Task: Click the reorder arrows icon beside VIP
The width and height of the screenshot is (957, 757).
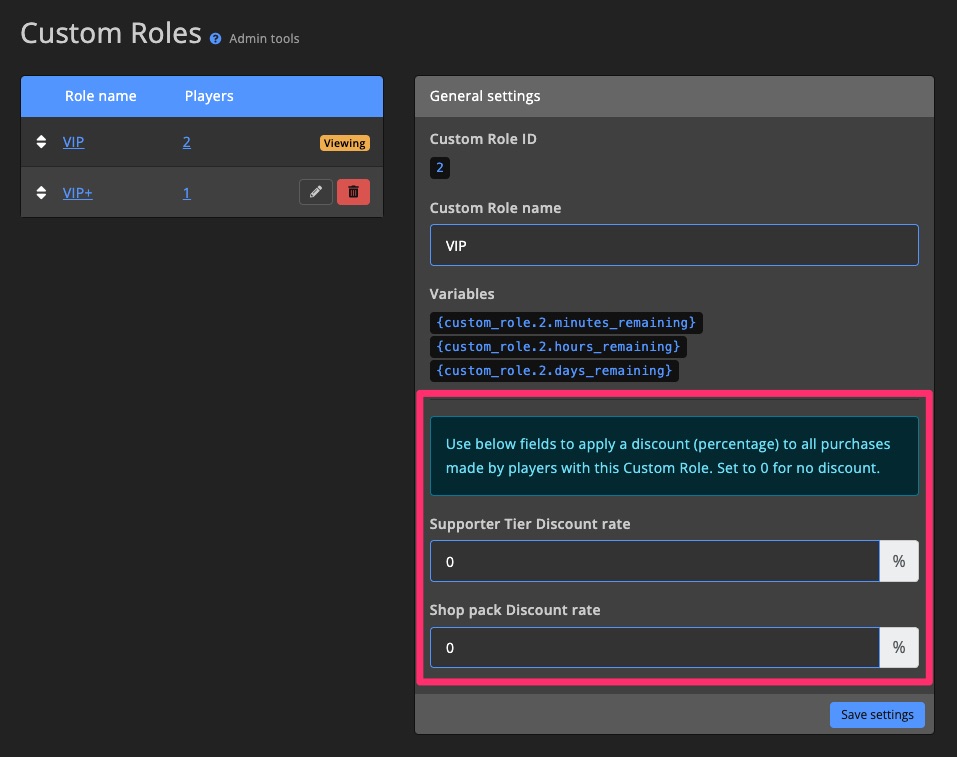Action: coord(41,142)
